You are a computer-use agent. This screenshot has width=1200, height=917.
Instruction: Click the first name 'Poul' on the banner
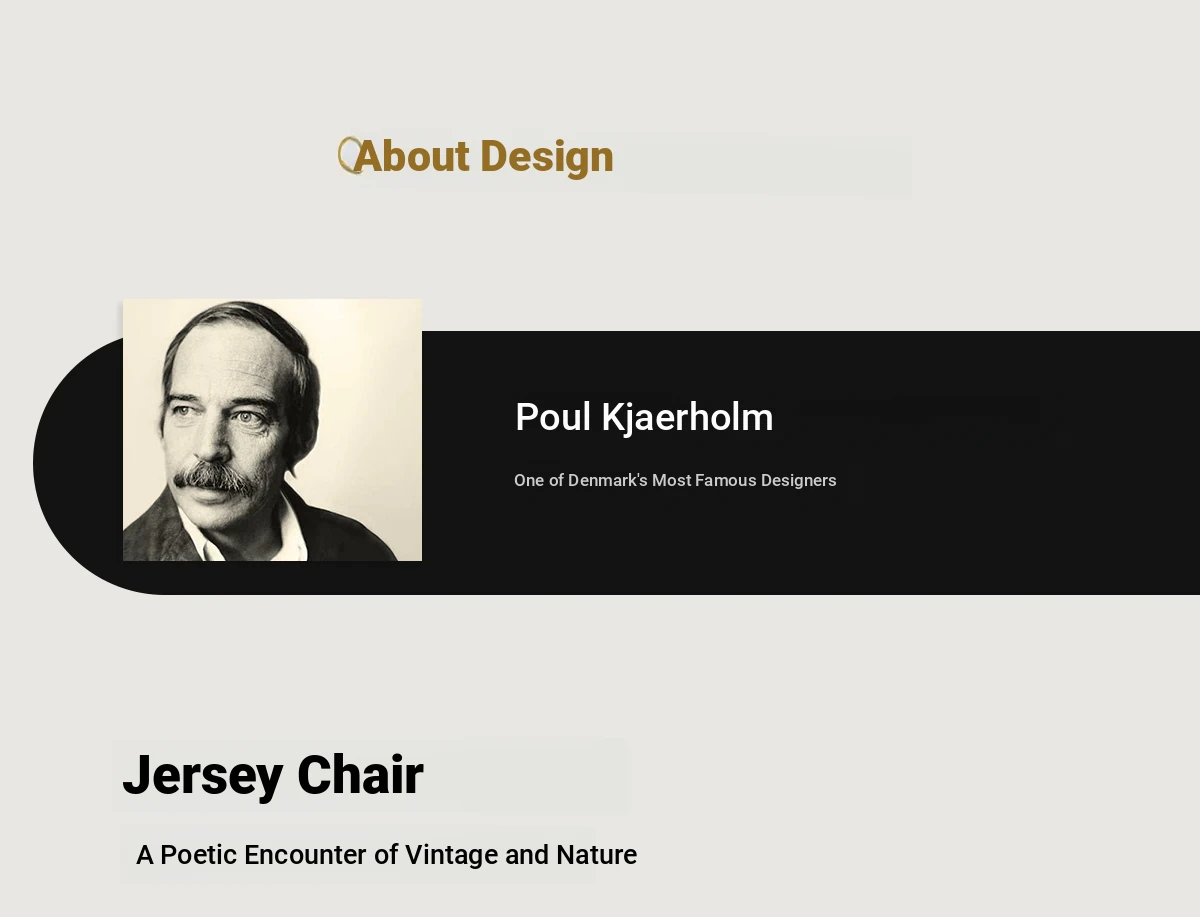click(553, 417)
